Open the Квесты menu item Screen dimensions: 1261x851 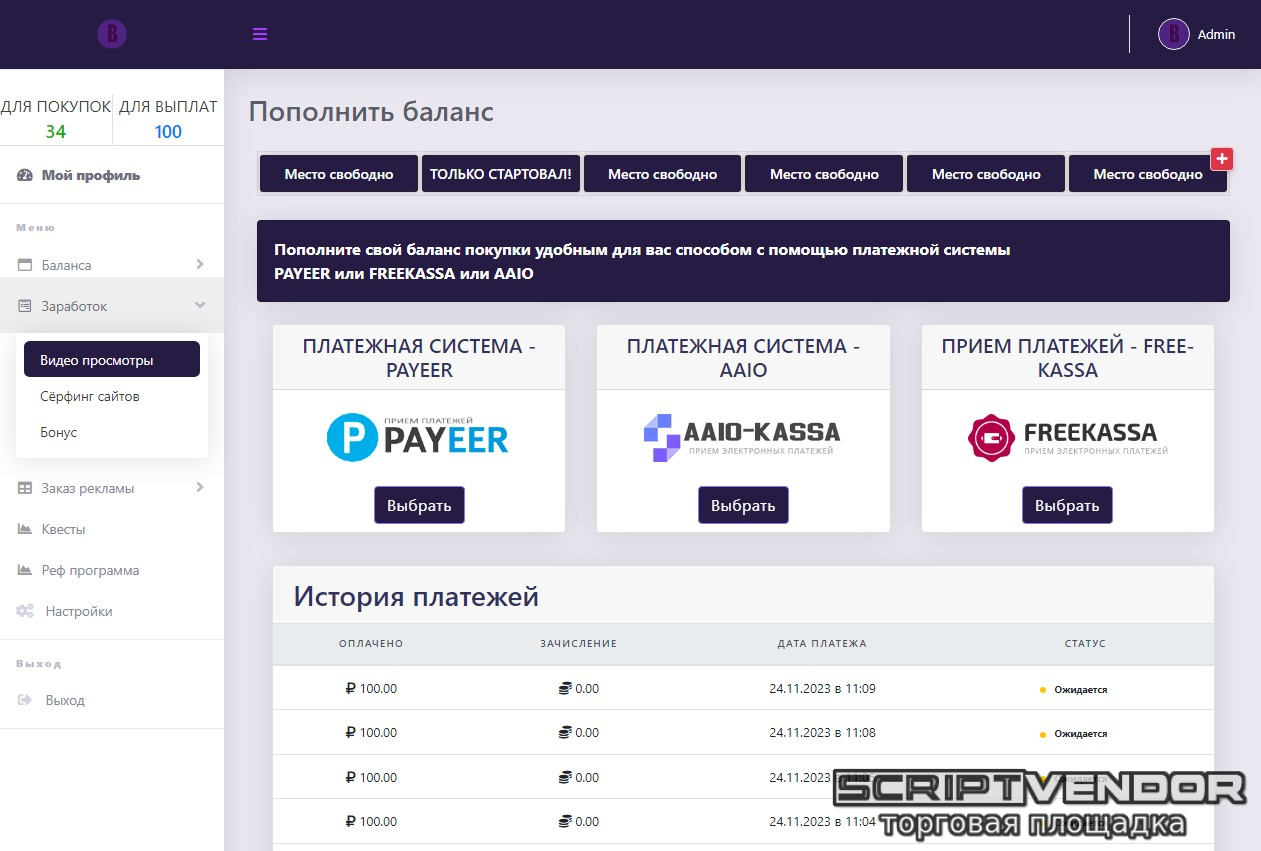click(63, 529)
